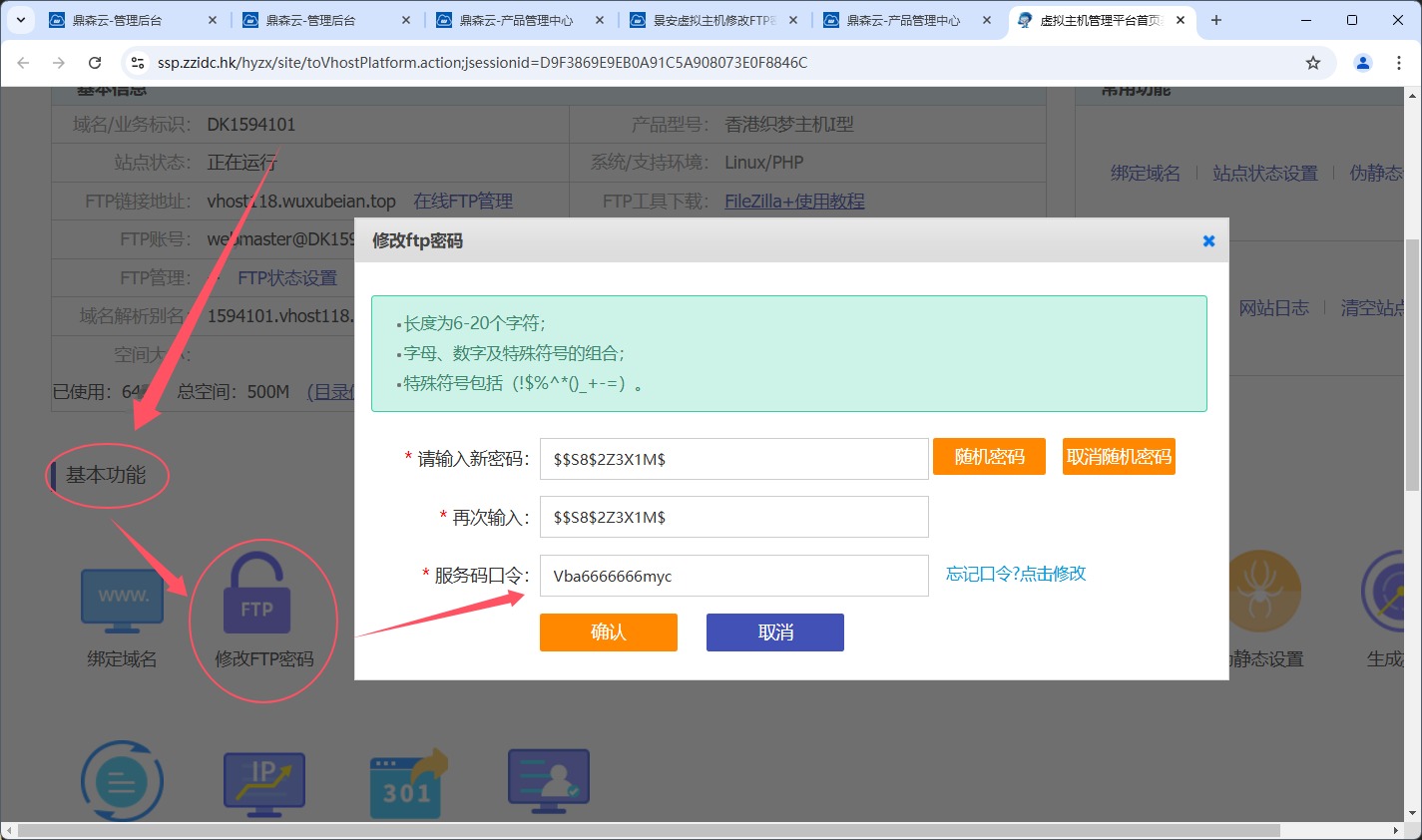Open the 忘记口令?点击修改 link
Screen dimensions: 1422x840
pyautogui.click(x=1016, y=574)
